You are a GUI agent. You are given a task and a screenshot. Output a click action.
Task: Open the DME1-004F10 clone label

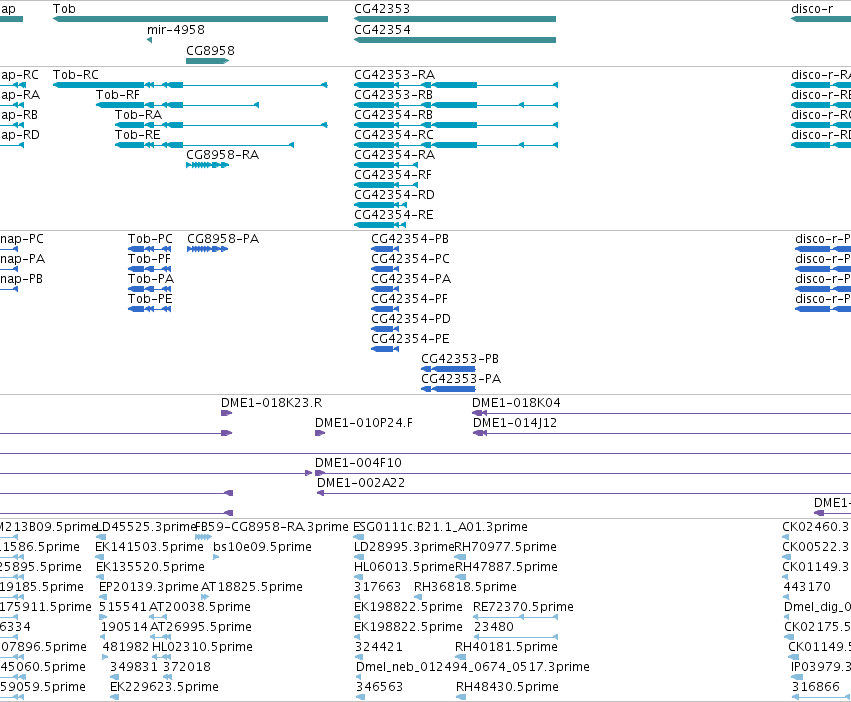pyautogui.click(x=358, y=464)
